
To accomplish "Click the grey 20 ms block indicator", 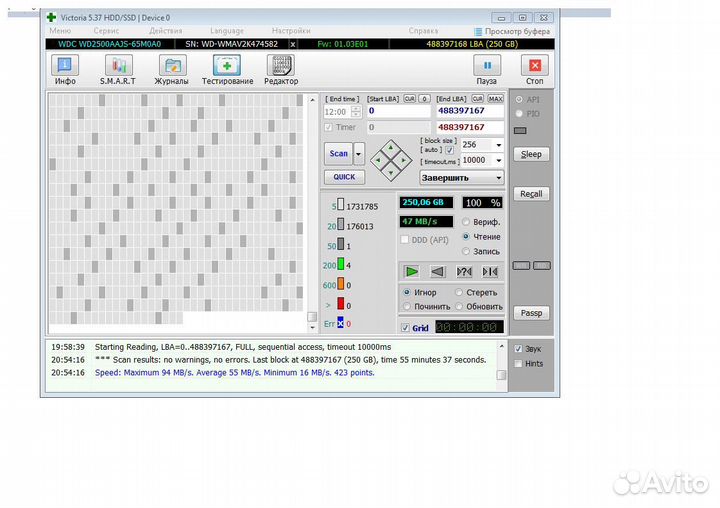I will (x=341, y=224).
